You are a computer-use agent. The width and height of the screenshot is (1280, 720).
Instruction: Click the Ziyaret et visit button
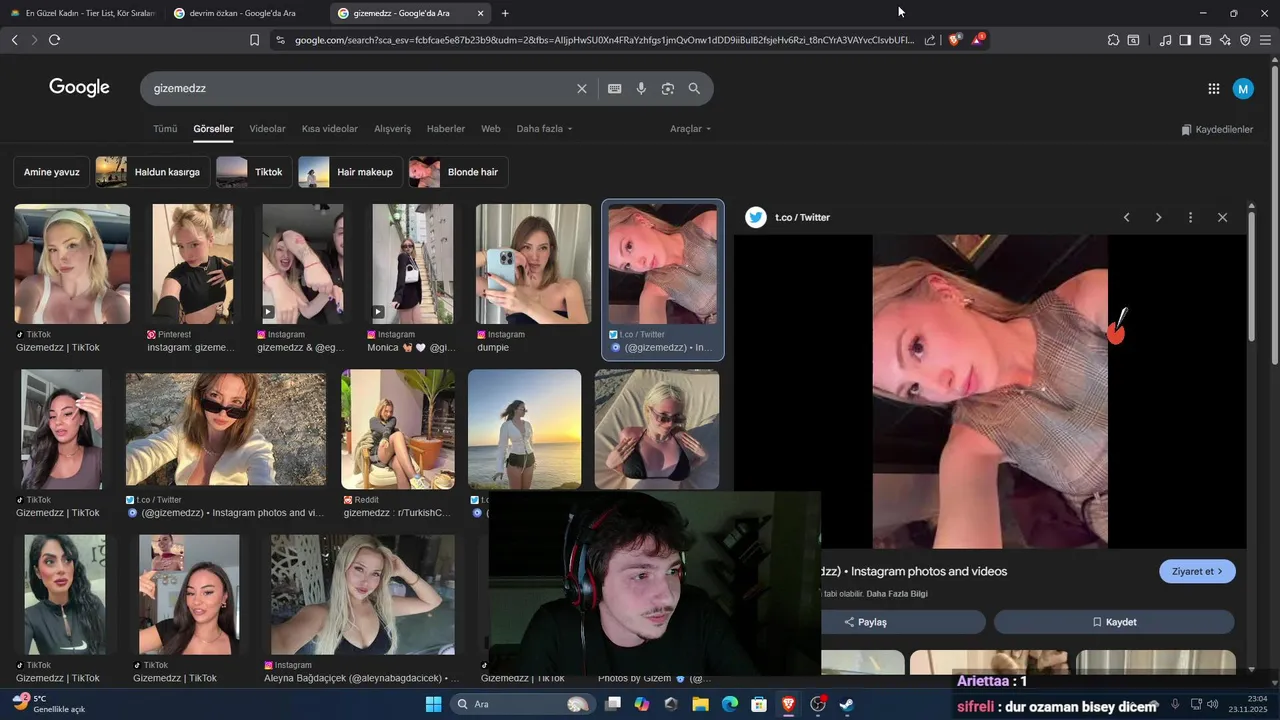click(1197, 571)
